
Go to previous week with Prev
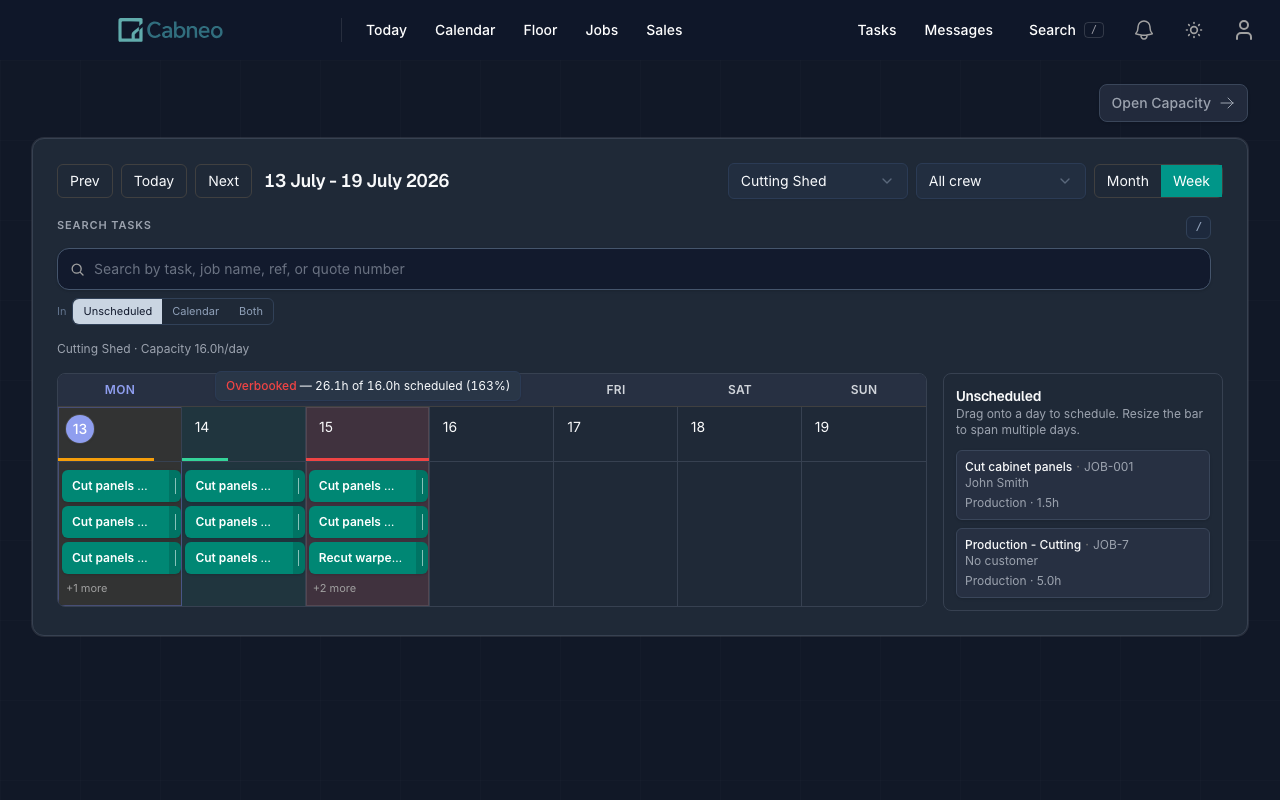pyautogui.click(x=85, y=181)
